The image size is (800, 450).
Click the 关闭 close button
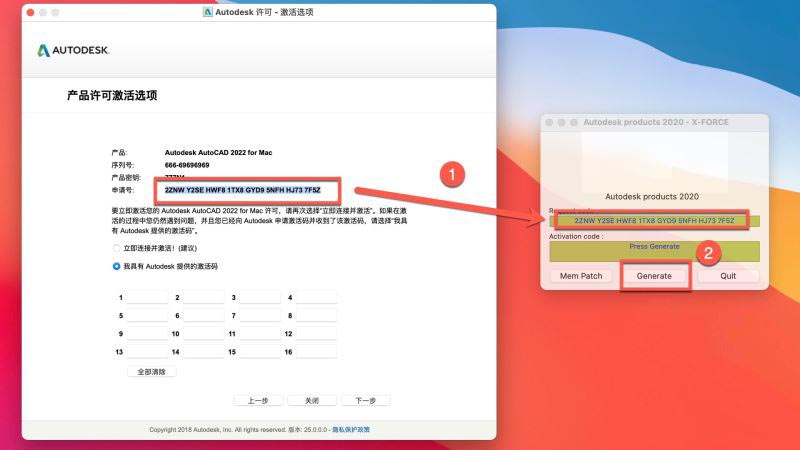pyautogui.click(x=312, y=401)
